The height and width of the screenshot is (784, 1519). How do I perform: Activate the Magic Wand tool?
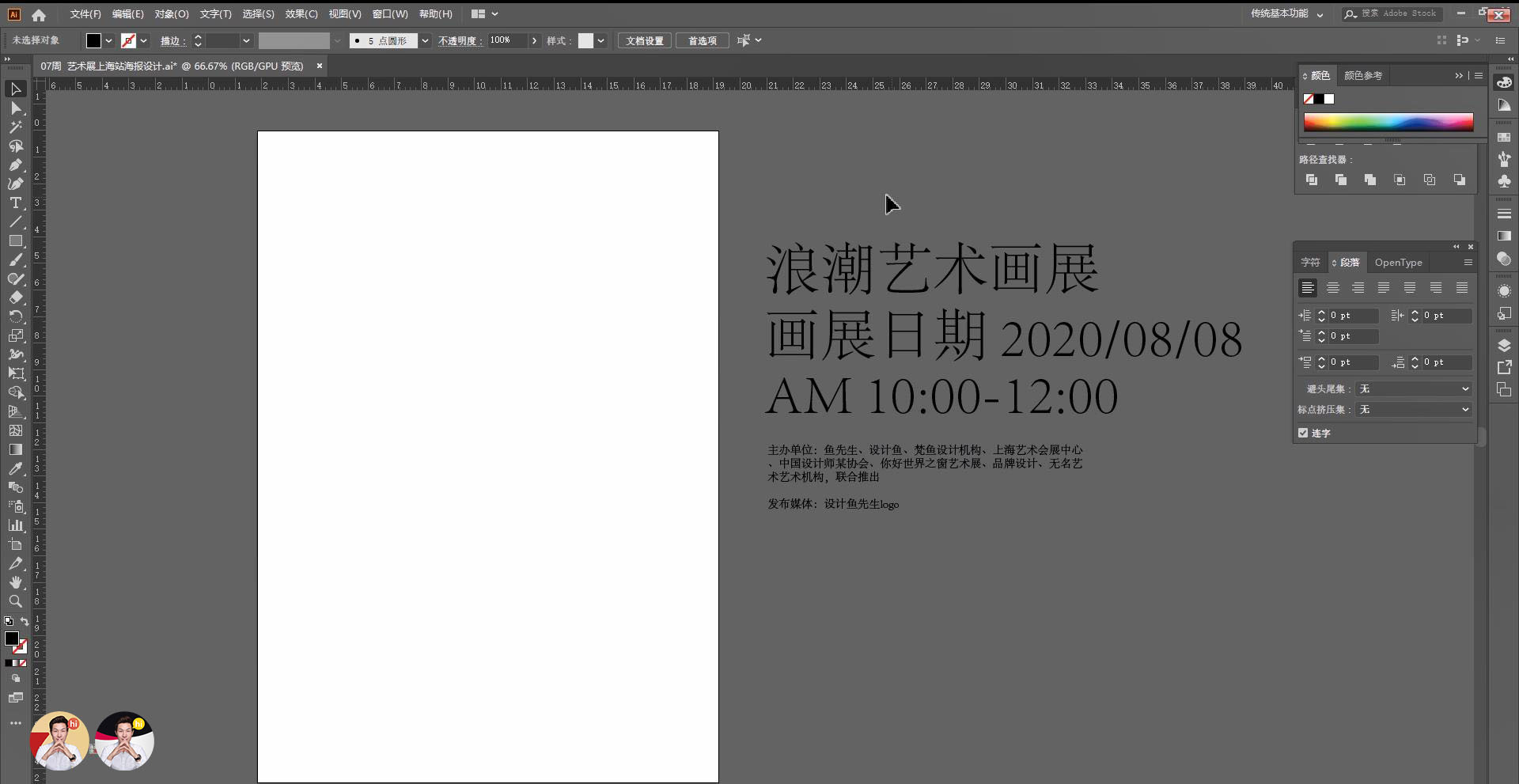tap(16, 127)
